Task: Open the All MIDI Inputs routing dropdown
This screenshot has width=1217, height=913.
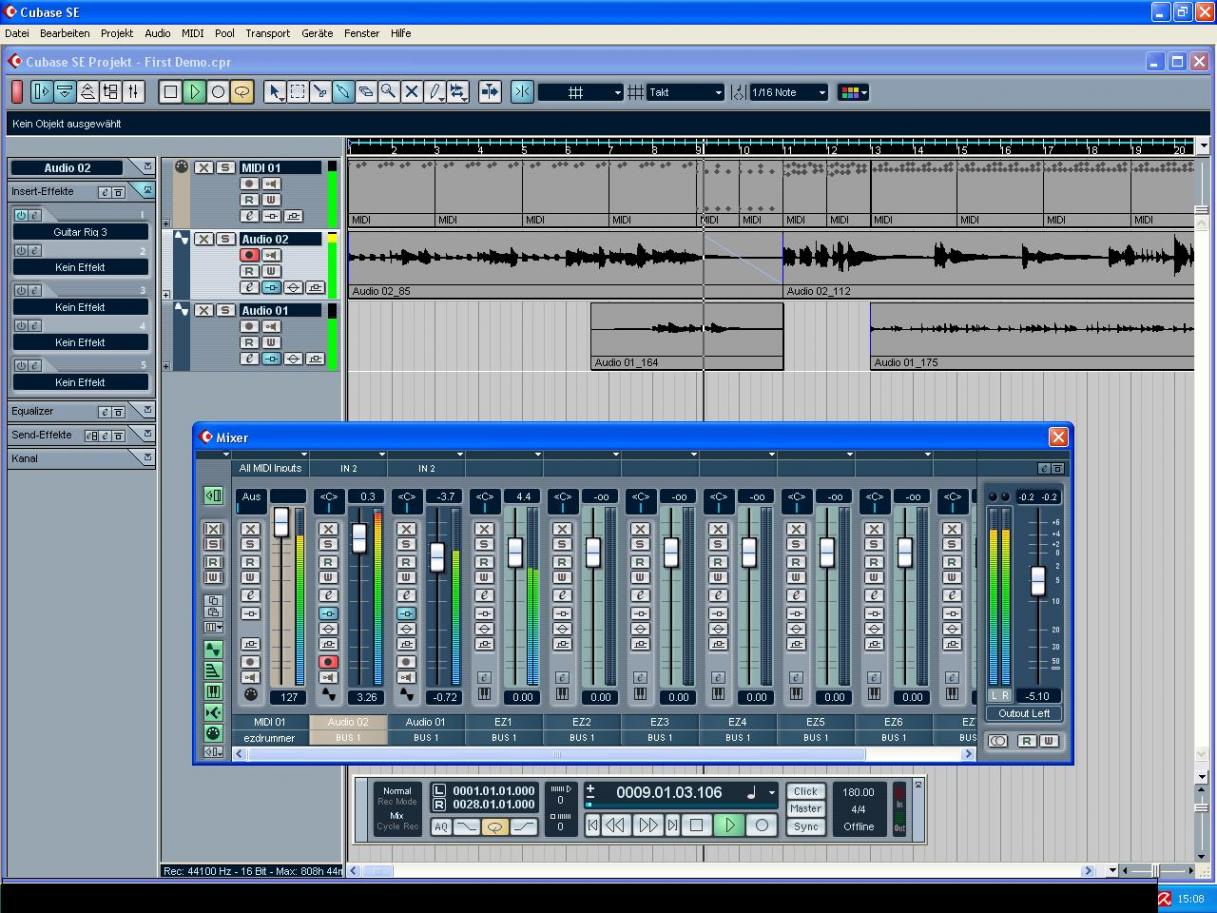Action: [269, 468]
